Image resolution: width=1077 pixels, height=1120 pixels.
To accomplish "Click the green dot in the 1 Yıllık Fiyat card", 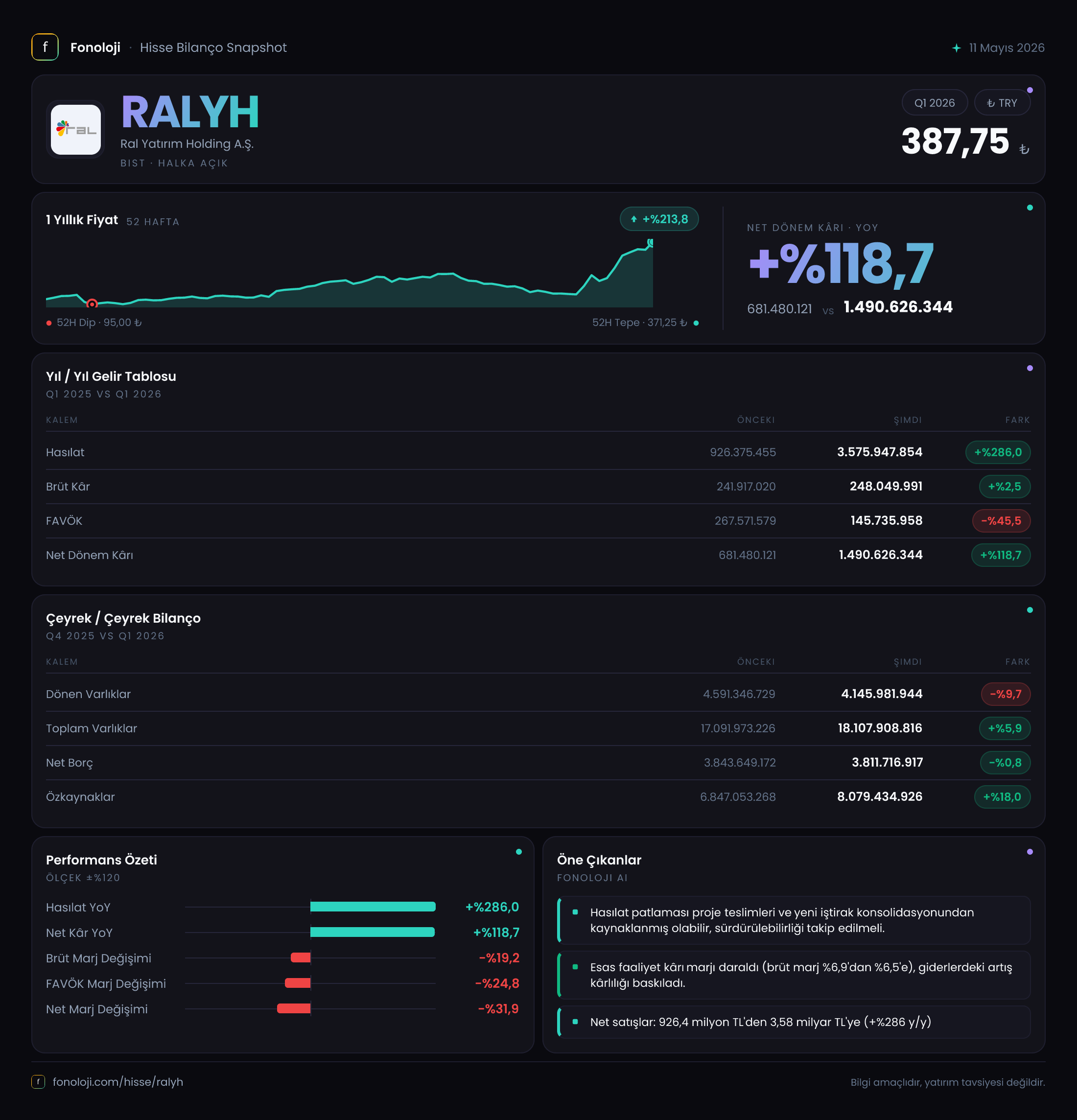I will [1030, 208].
